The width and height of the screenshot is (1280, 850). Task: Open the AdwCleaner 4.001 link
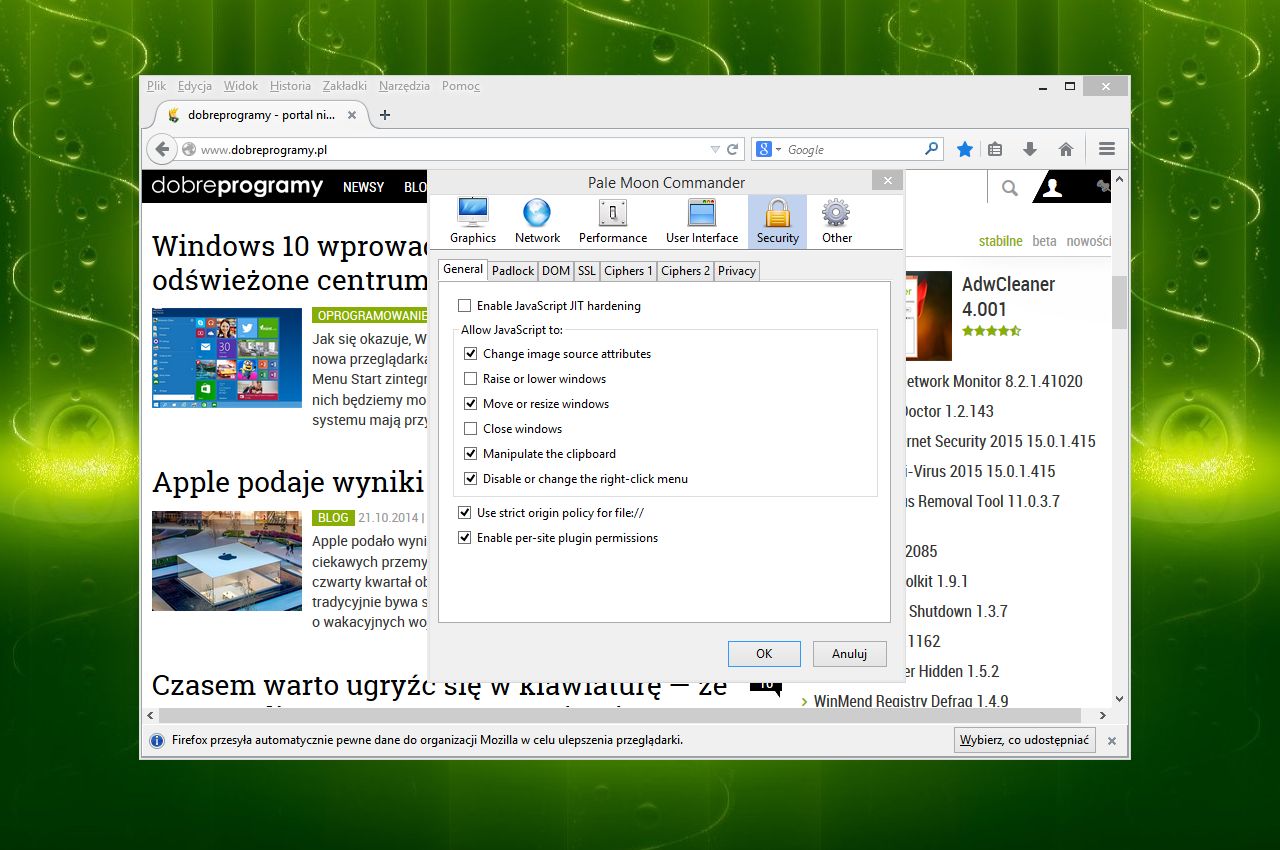click(x=1008, y=297)
